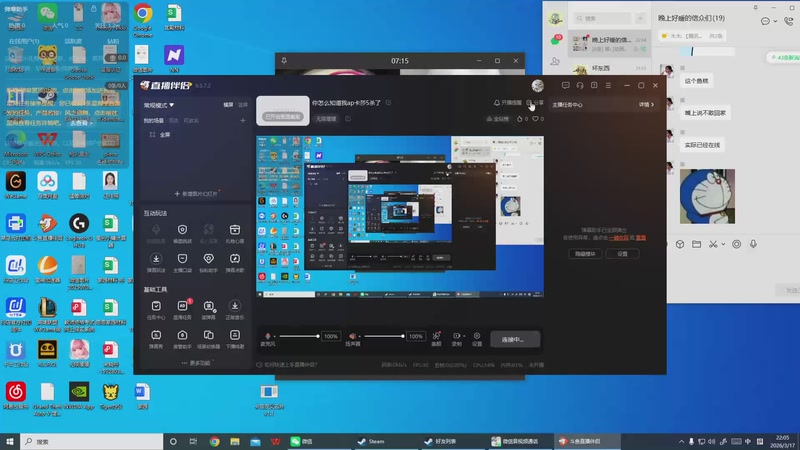
Task: Expand the WeChat chat-bubble dropdown
Action: click(x=775, y=21)
